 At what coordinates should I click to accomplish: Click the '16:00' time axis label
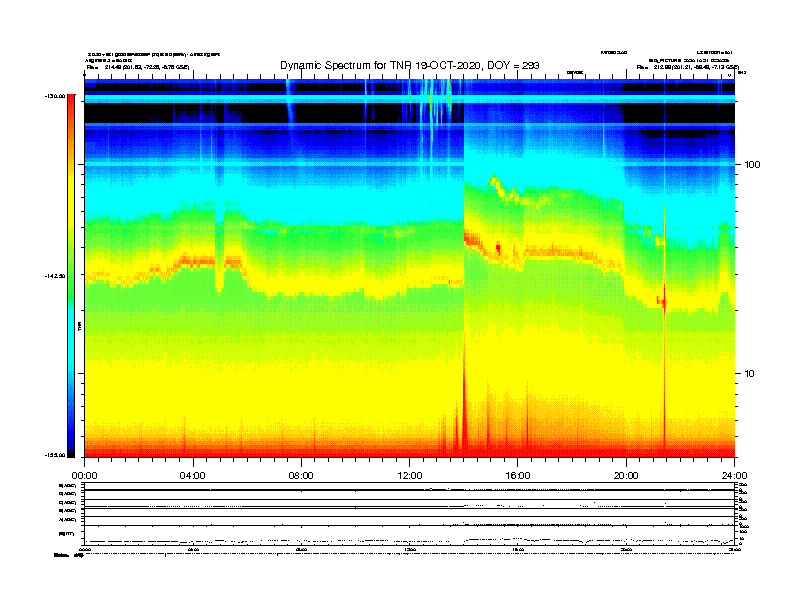click(518, 476)
